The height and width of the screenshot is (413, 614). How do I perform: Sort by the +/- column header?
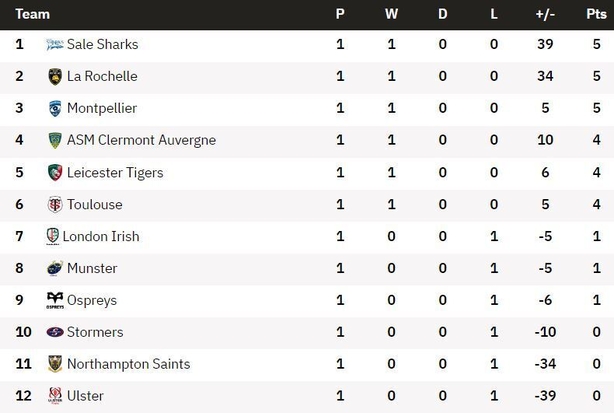545,14
